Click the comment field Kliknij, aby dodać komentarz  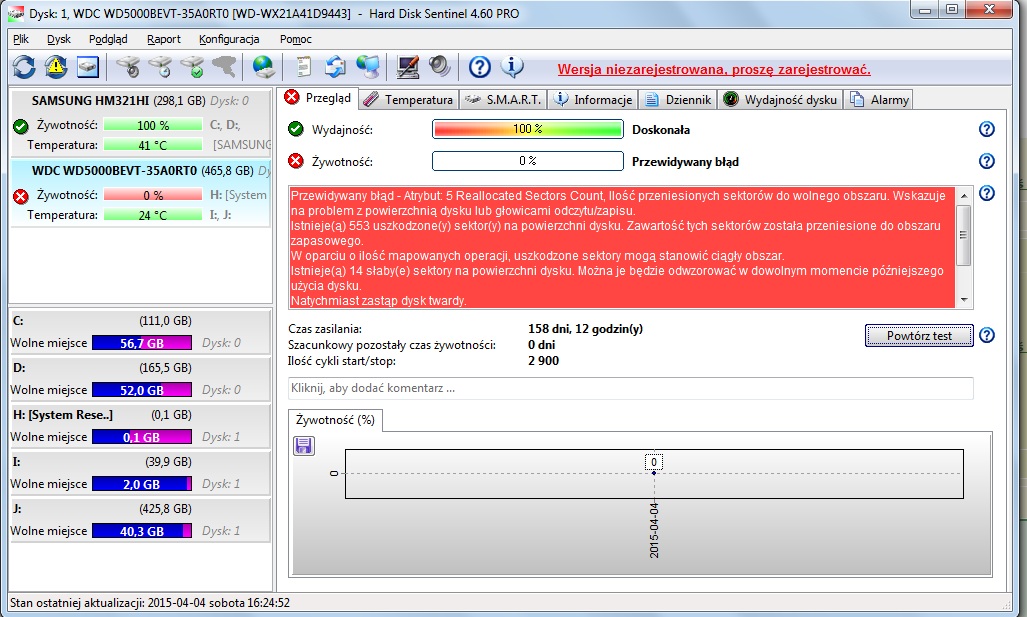[x=630, y=388]
